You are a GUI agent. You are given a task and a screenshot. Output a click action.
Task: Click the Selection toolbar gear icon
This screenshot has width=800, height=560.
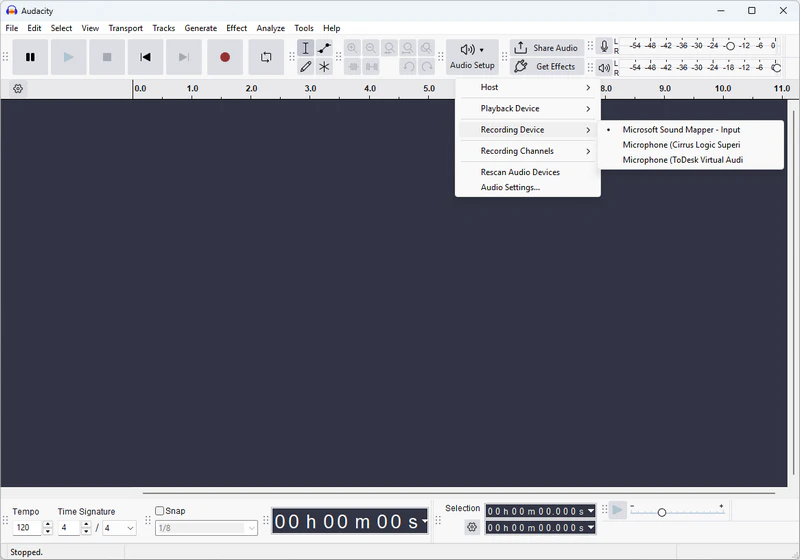[472, 527]
